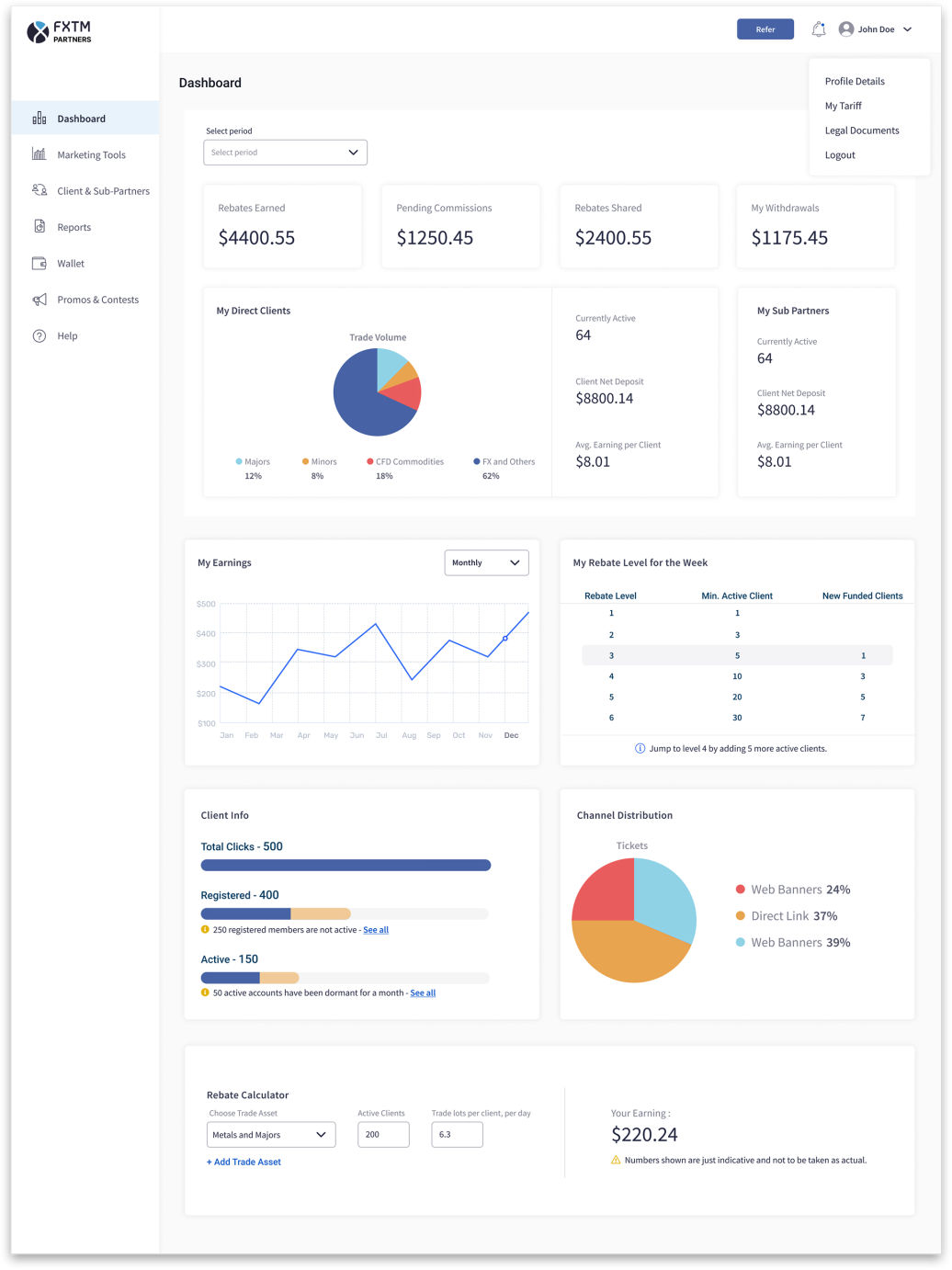Click the Min. Active Client column header

click(x=737, y=595)
